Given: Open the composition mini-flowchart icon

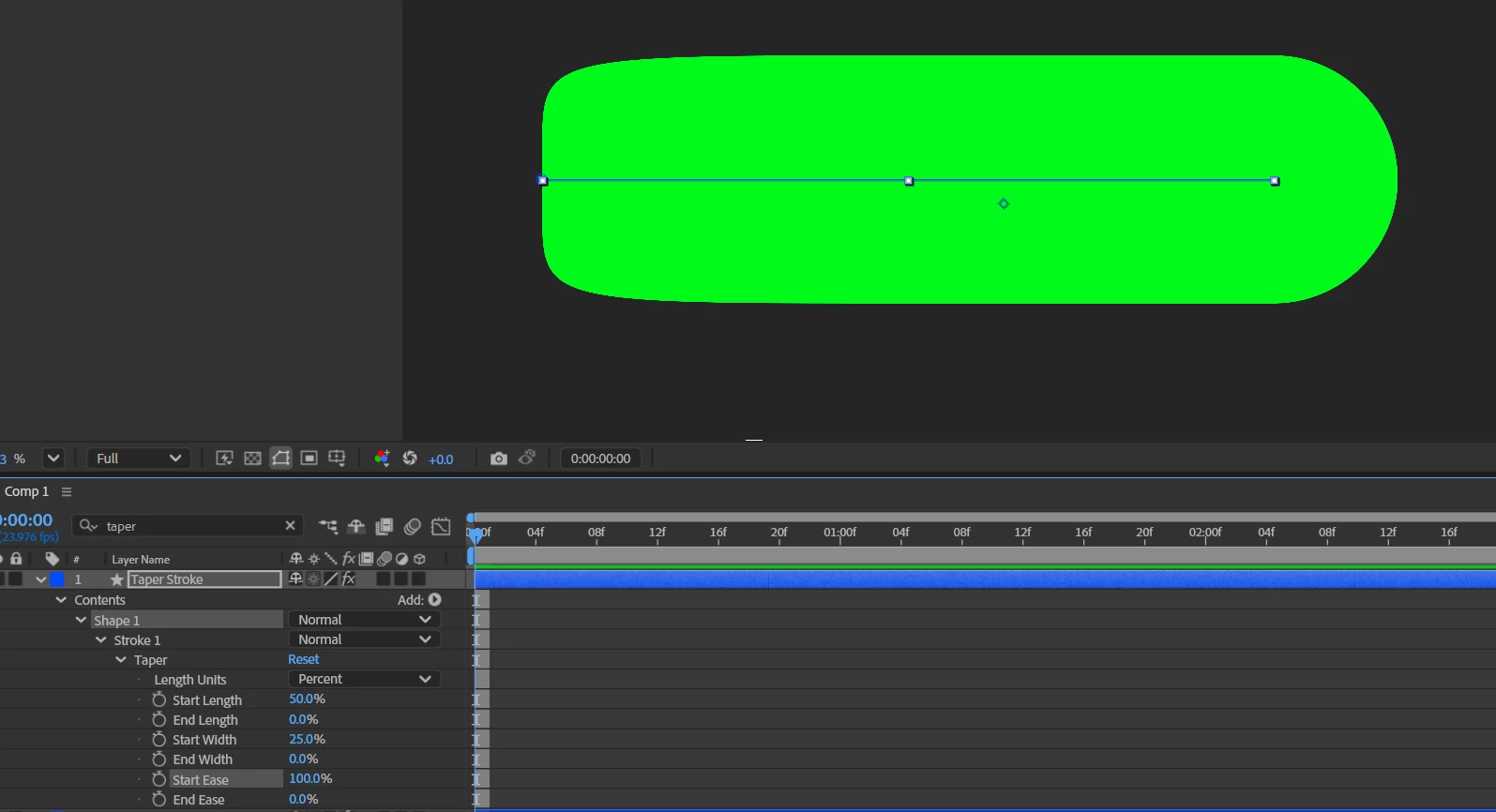Looking at the screenshot, I should tap(327, 527).
